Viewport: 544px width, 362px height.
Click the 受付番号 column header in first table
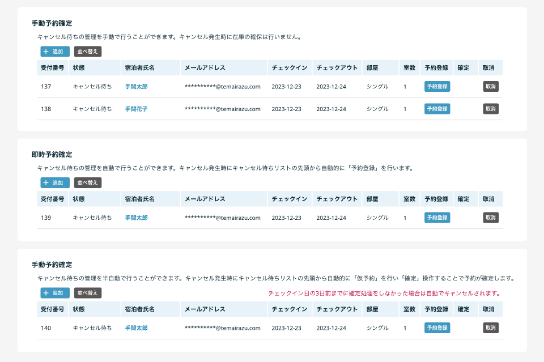click(x=52, y=68)
